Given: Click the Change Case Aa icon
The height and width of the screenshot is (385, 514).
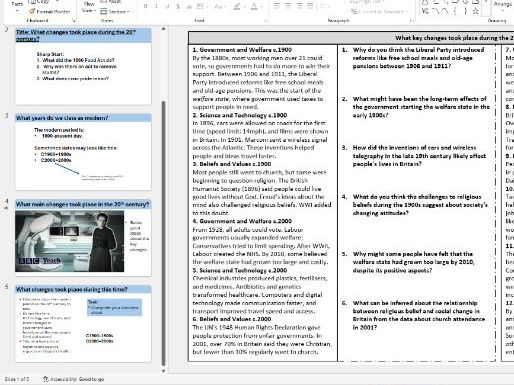Looking at the screenshot, I should [218, 6].
